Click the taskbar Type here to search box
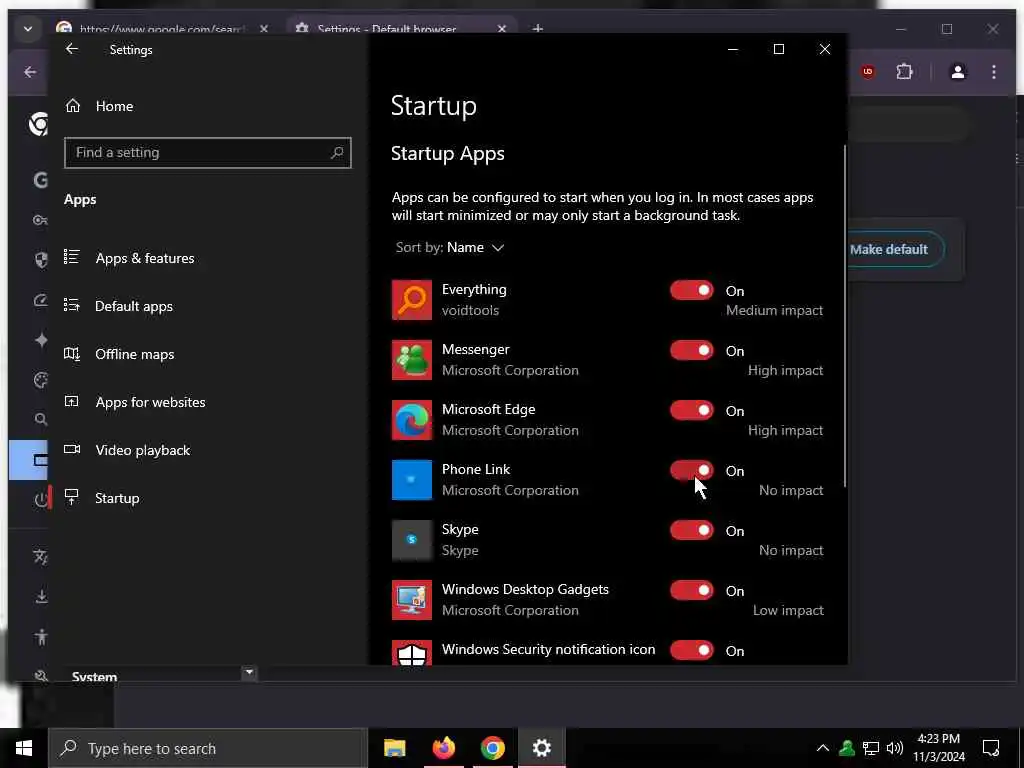The width and height of the screenshot is (1024, 768). (207, 748)
